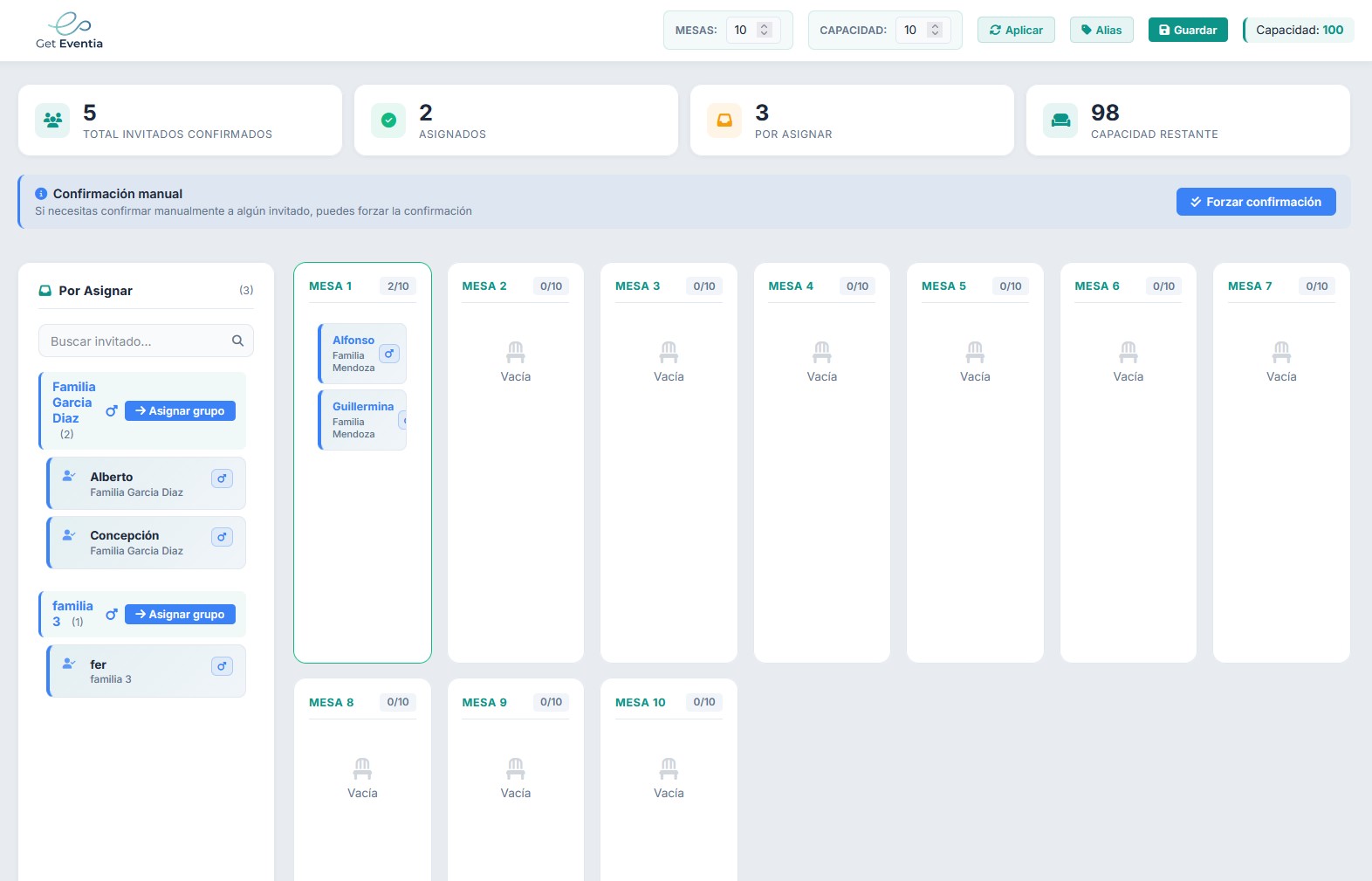Click the empty chair icon in Mesa 7
Viewport: 1372px width, 881px height.
[x=1281, y=352]
